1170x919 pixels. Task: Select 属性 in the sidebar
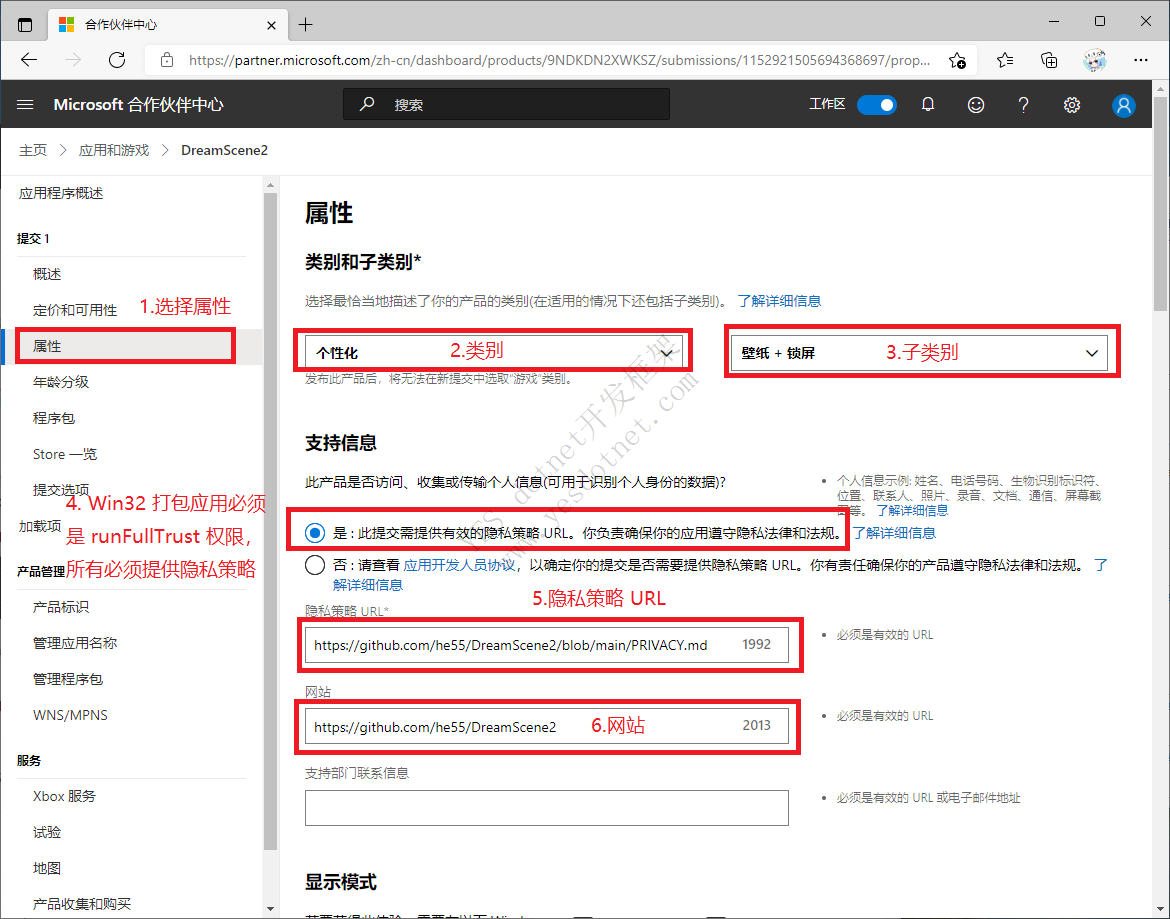point(47,346)
